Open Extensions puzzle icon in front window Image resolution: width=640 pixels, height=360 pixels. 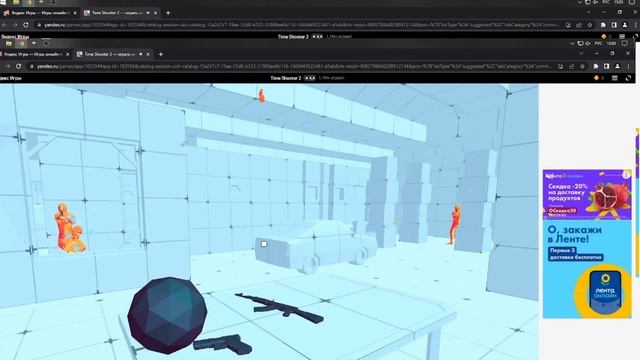[596, 66]
